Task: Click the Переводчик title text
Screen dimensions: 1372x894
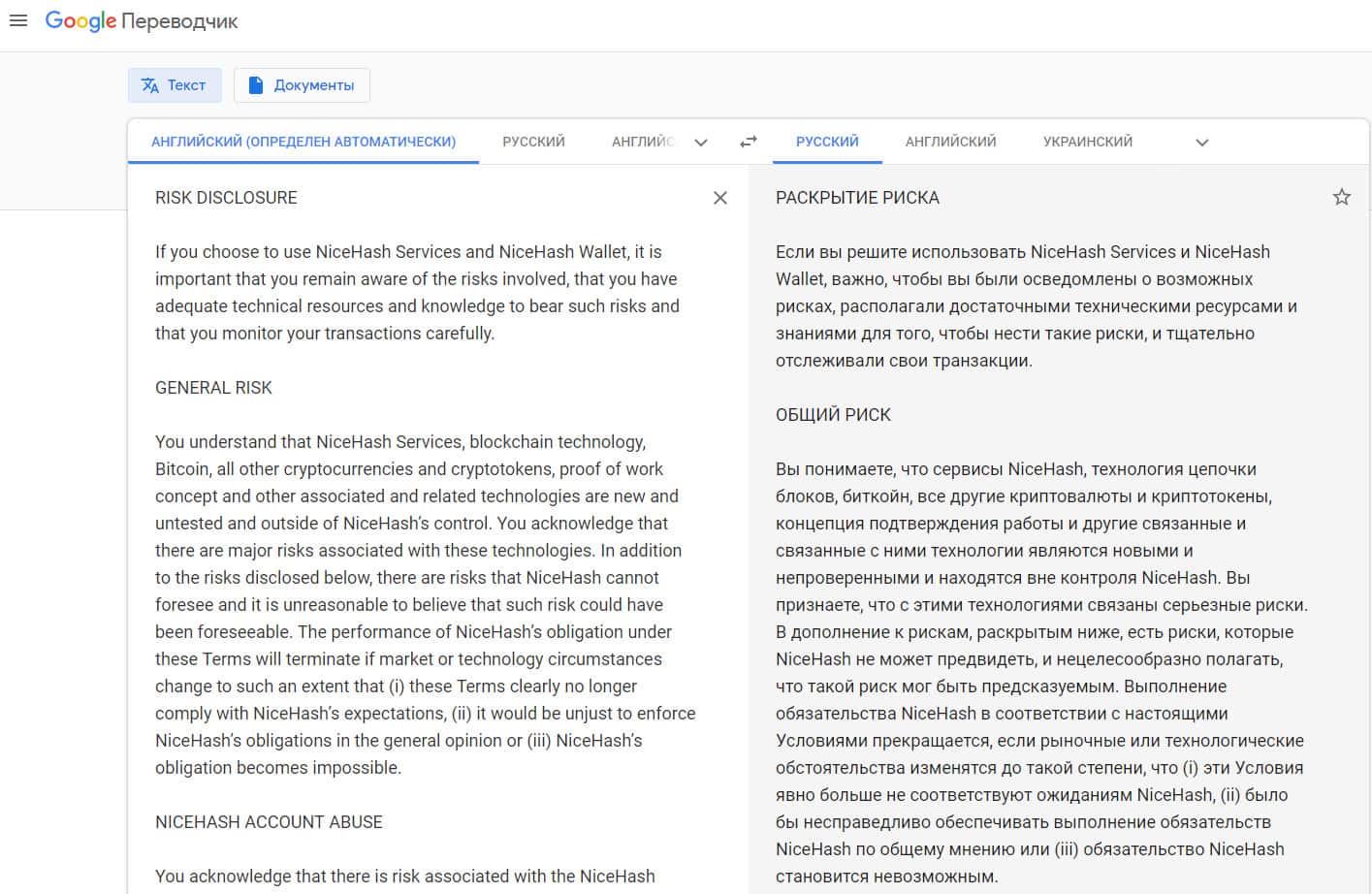Action: tap(180, 21)
